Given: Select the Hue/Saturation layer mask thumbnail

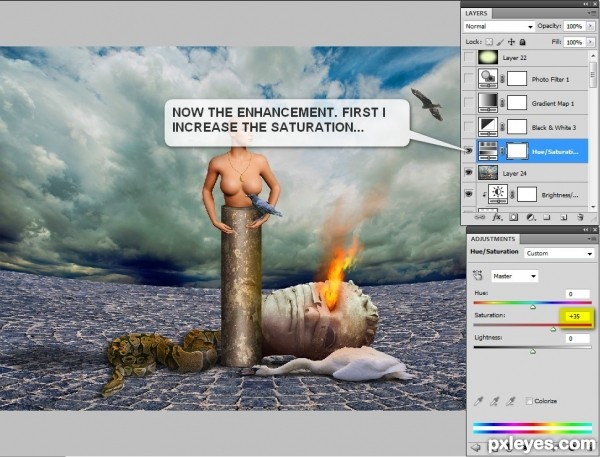Looking at the screenshot, I should pyautogui.click(x=517, y=151).
